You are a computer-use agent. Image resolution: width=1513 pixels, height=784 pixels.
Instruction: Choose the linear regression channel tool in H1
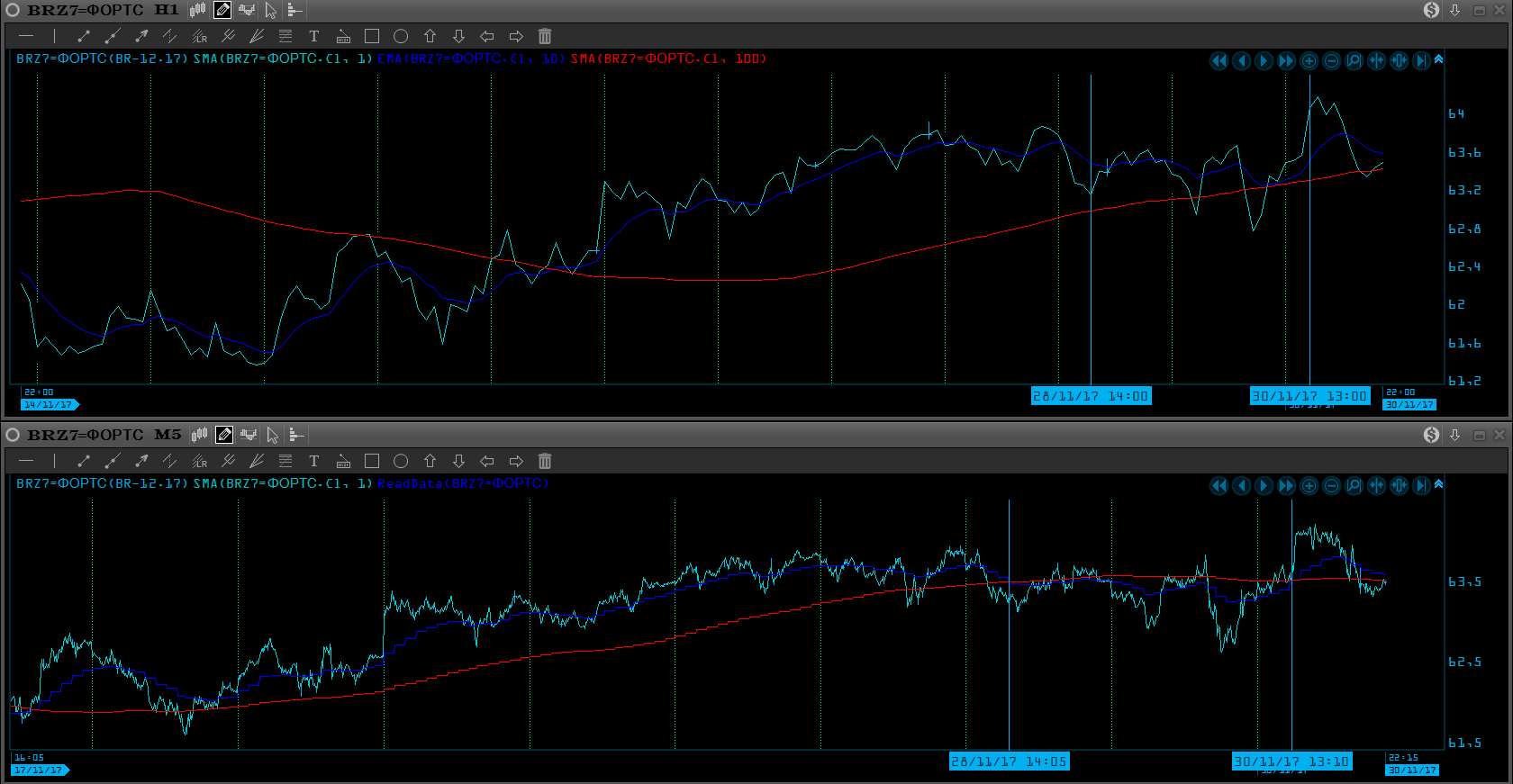pyautogui.click(x=199, y=36)
